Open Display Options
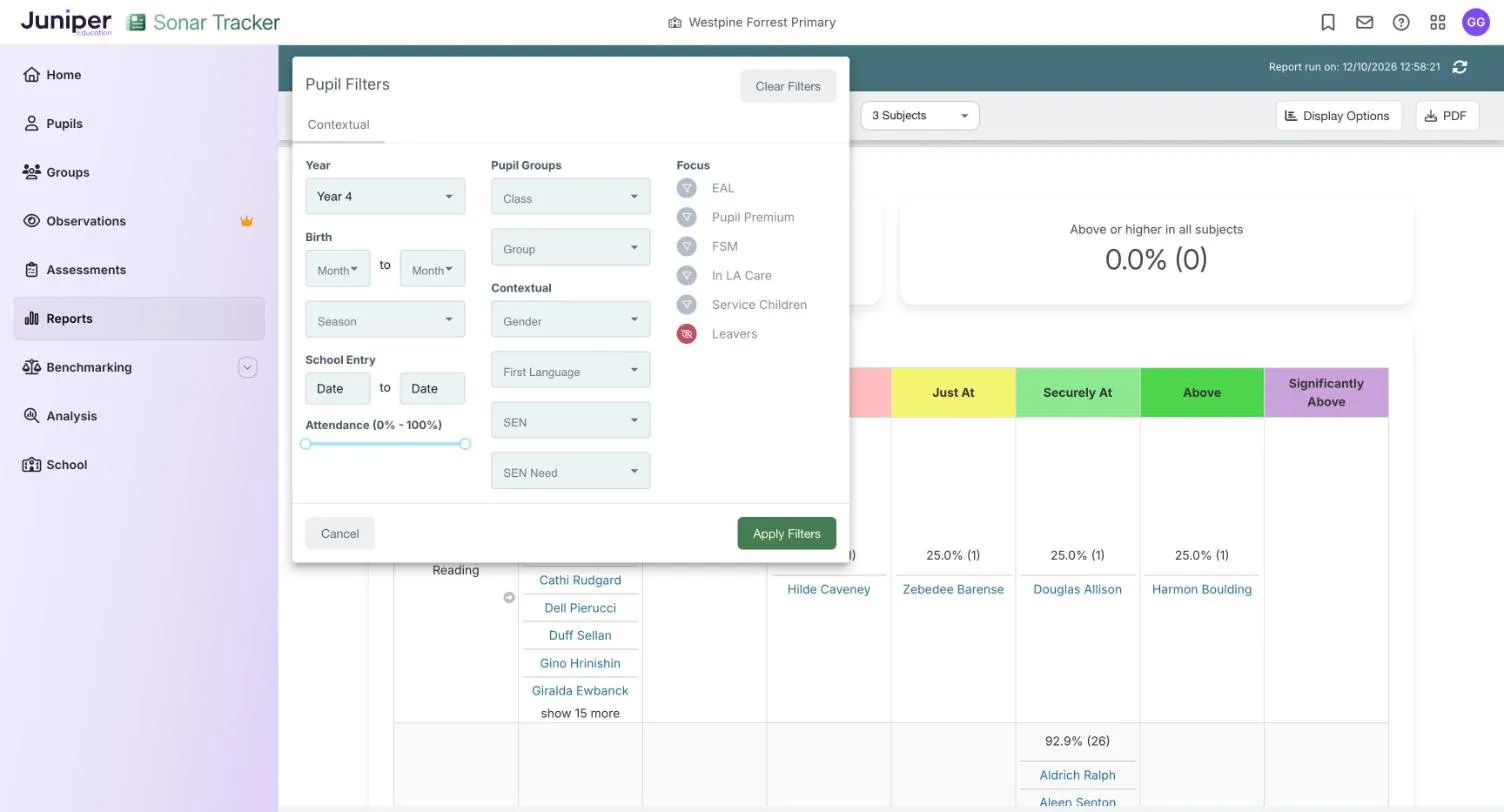This screenshot has width=1504, height=812. (1338, 116)
